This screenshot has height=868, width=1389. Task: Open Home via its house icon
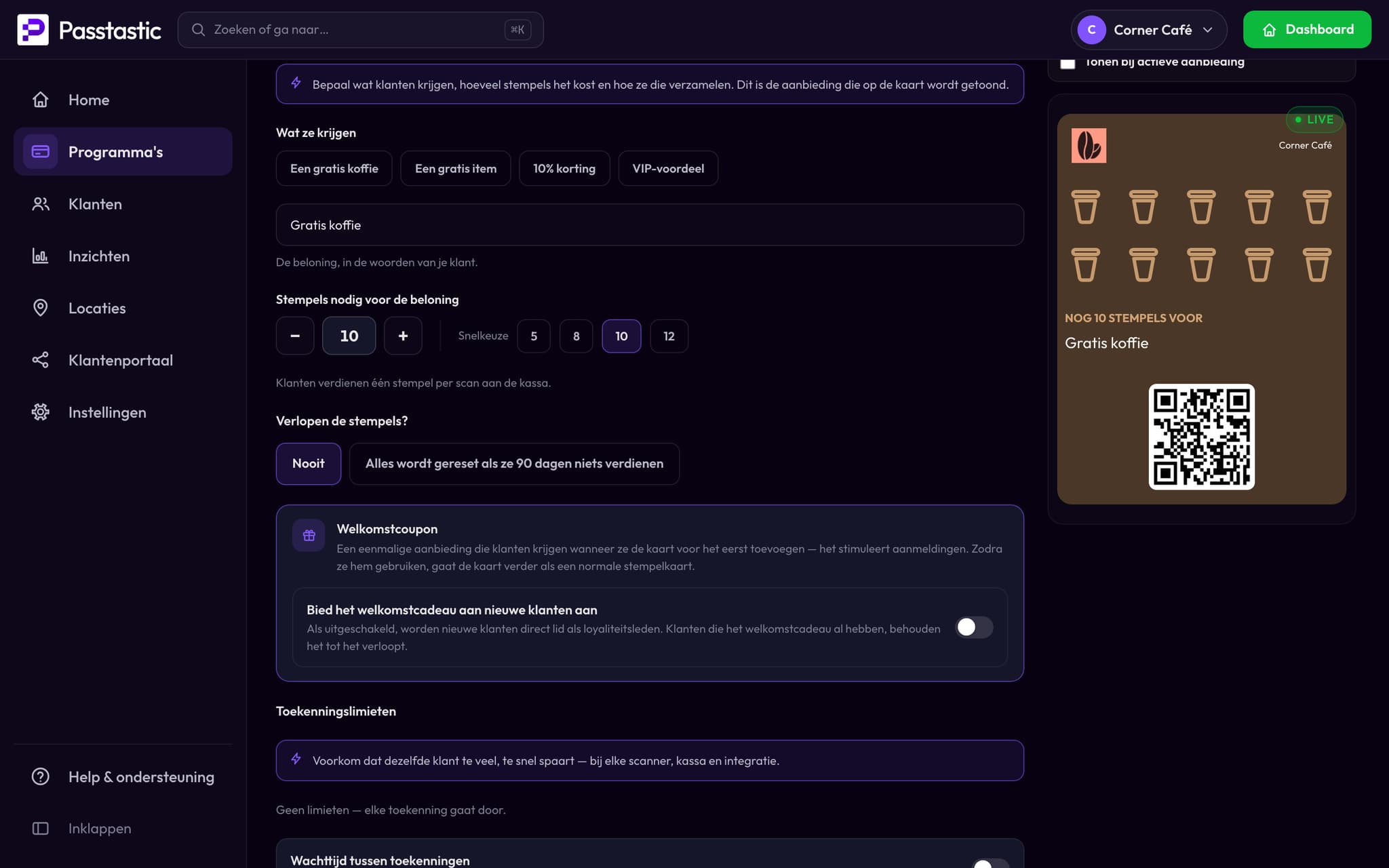coord(41,100)
